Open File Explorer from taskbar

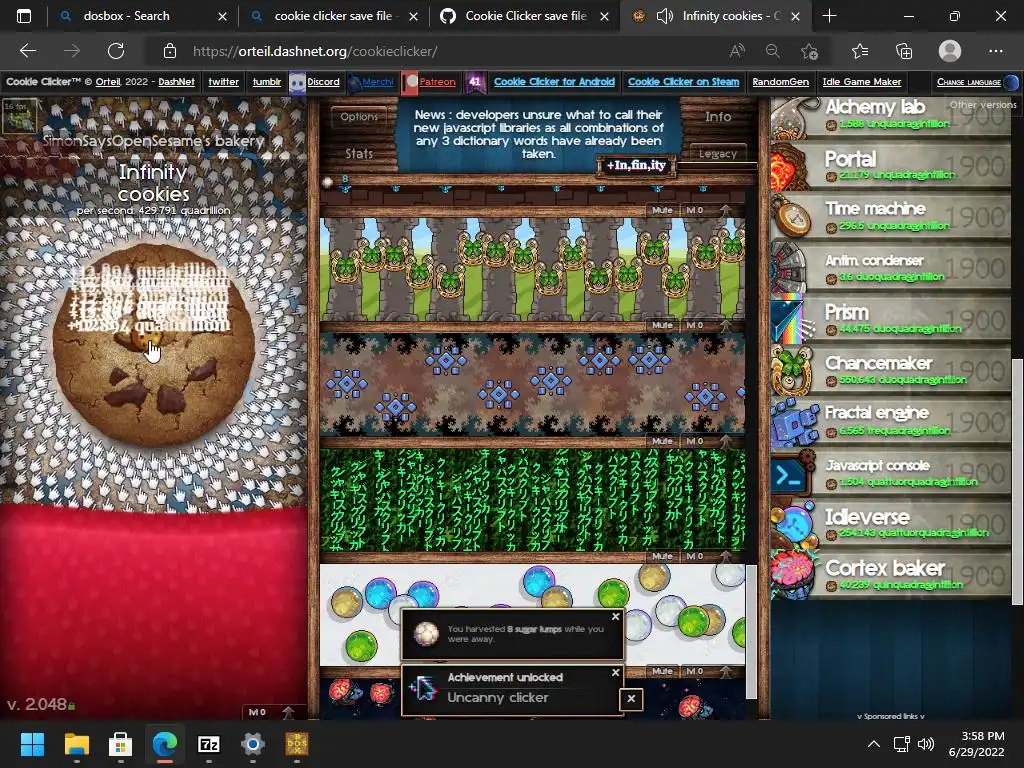76,744
